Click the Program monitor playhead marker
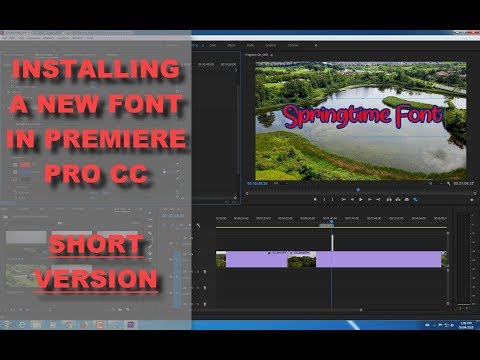The width and height of the screenshot is (480, 360). point(358,190)
